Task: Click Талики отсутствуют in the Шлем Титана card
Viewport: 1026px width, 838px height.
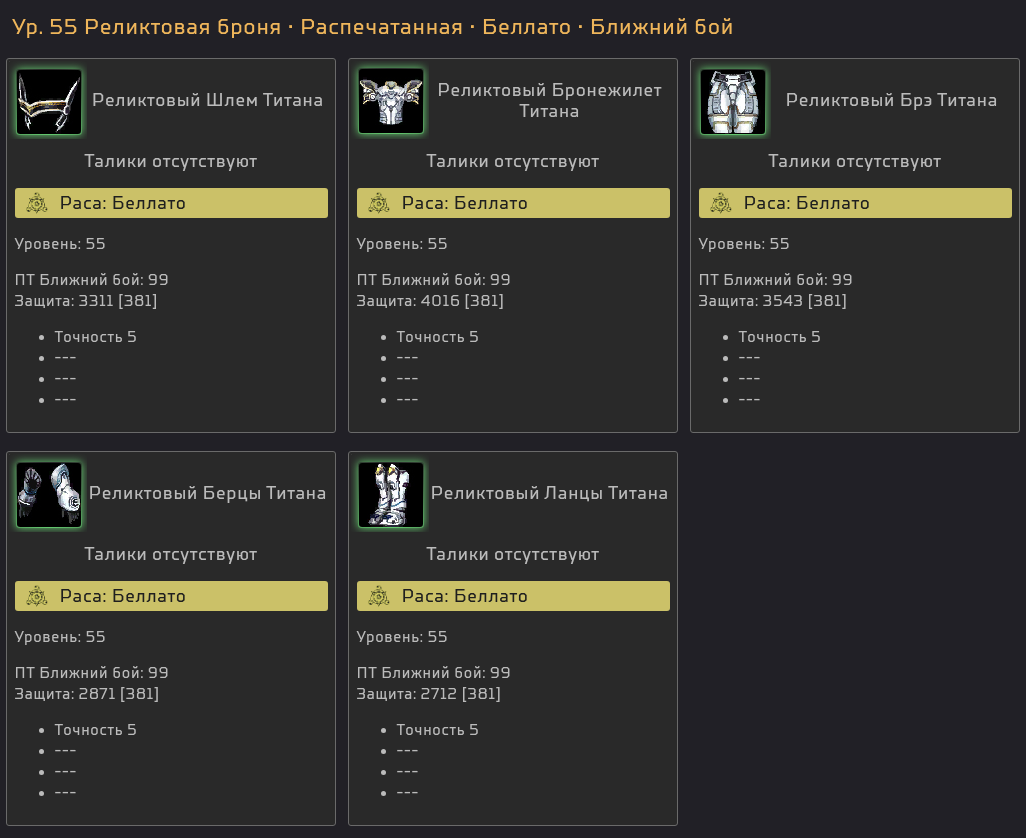Action: pyautogui.click(x=171, y=162)
